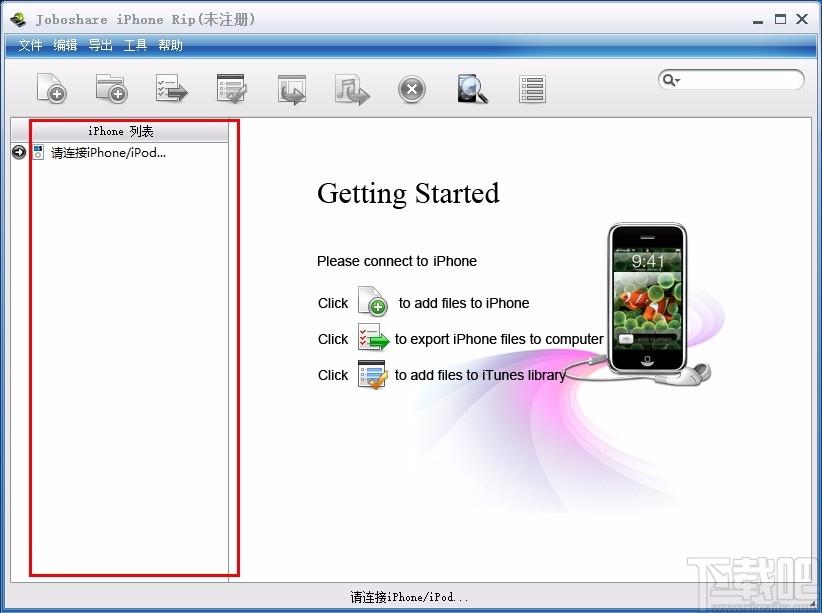
Task: Click Add to iTunes library toolbar icon
Action: pyautogui.click(x=232, y=88)
